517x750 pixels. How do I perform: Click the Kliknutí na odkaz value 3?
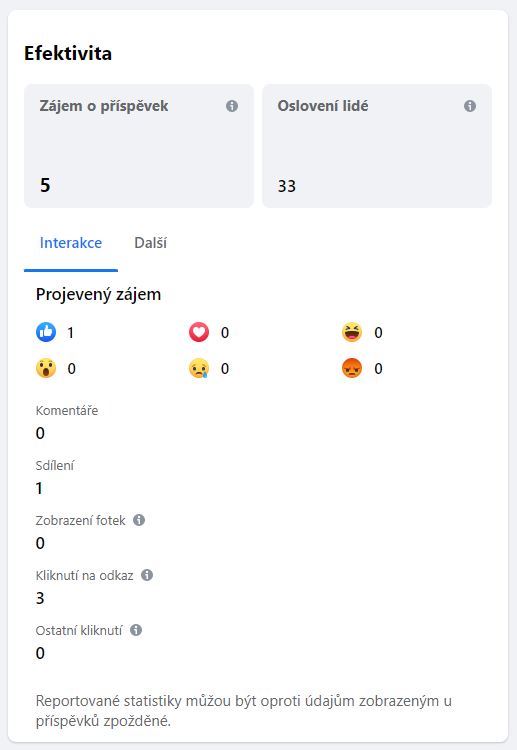[x=40, y=598]
